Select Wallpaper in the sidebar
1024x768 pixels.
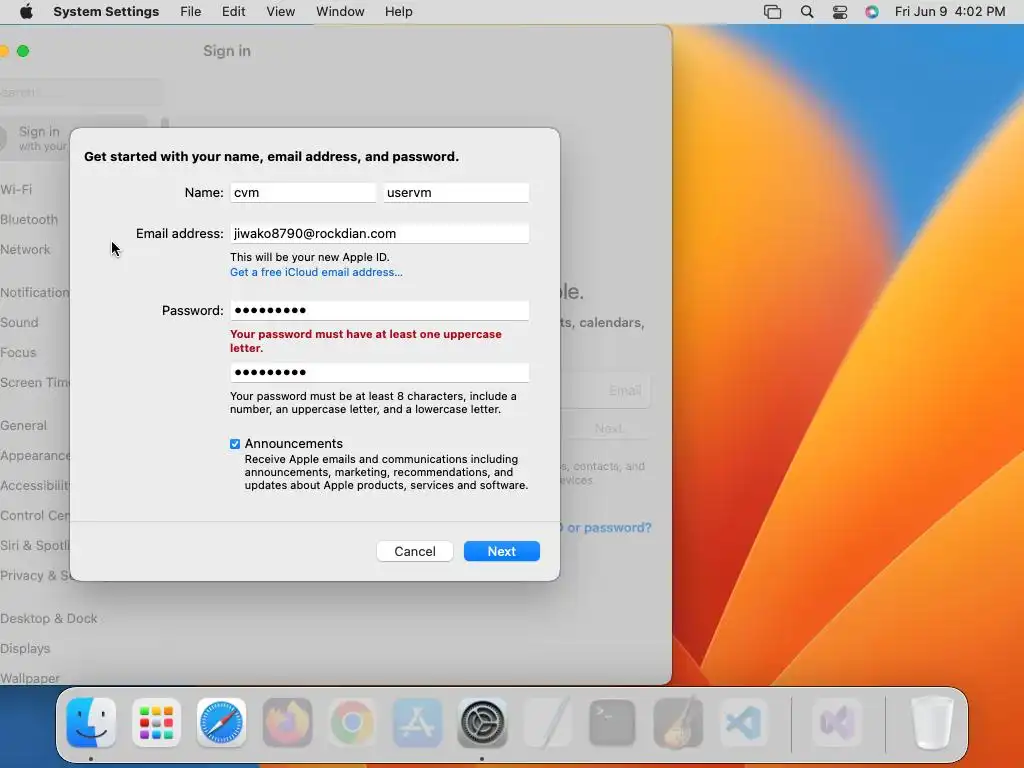click(x=30, y=678)
